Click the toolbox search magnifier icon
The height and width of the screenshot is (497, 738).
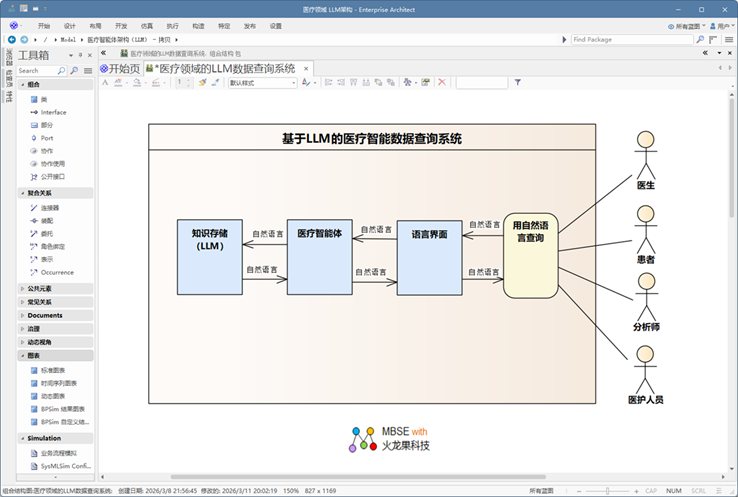(74, 71)
